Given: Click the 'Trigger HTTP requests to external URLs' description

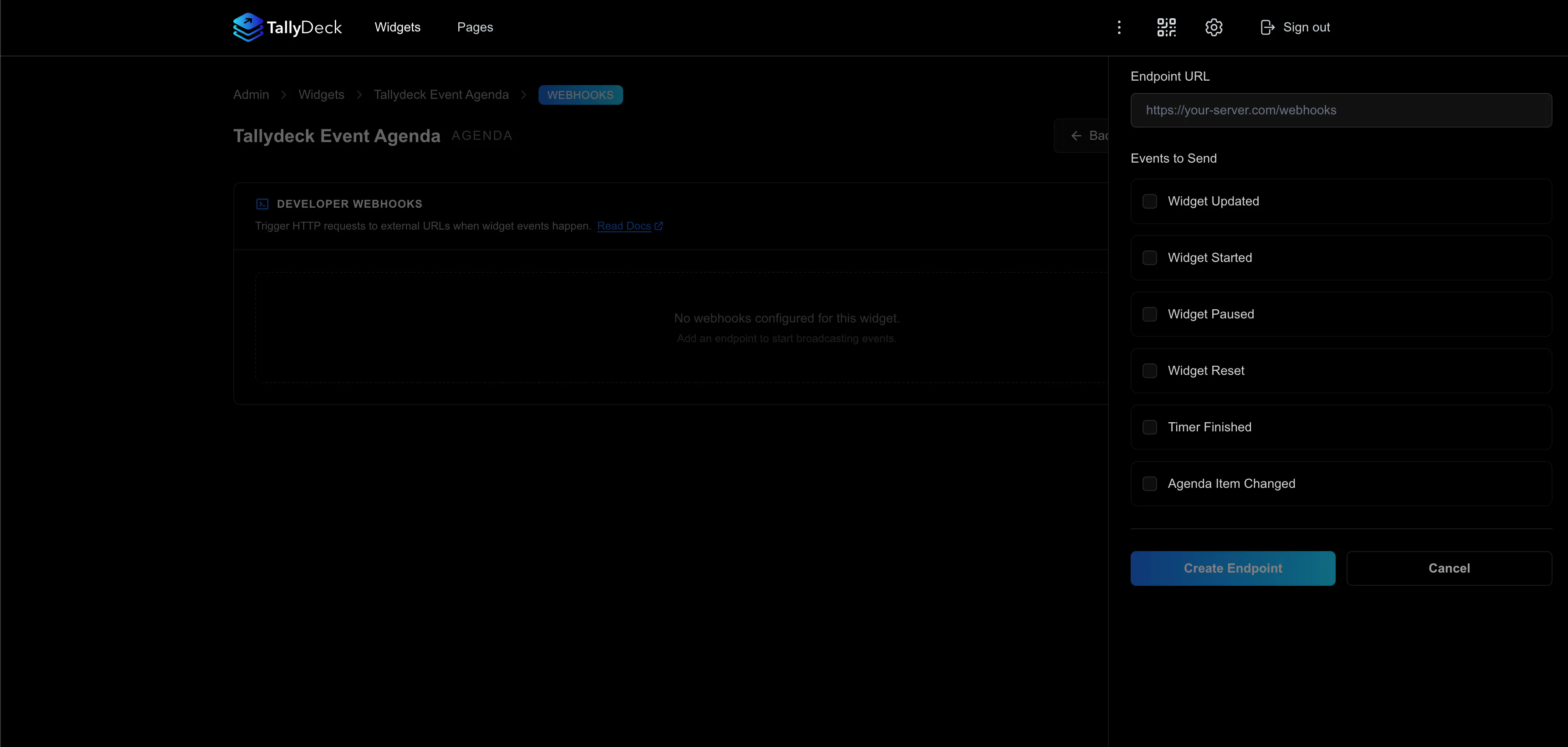Looking at the screenshot, I should tap(423, 226).
